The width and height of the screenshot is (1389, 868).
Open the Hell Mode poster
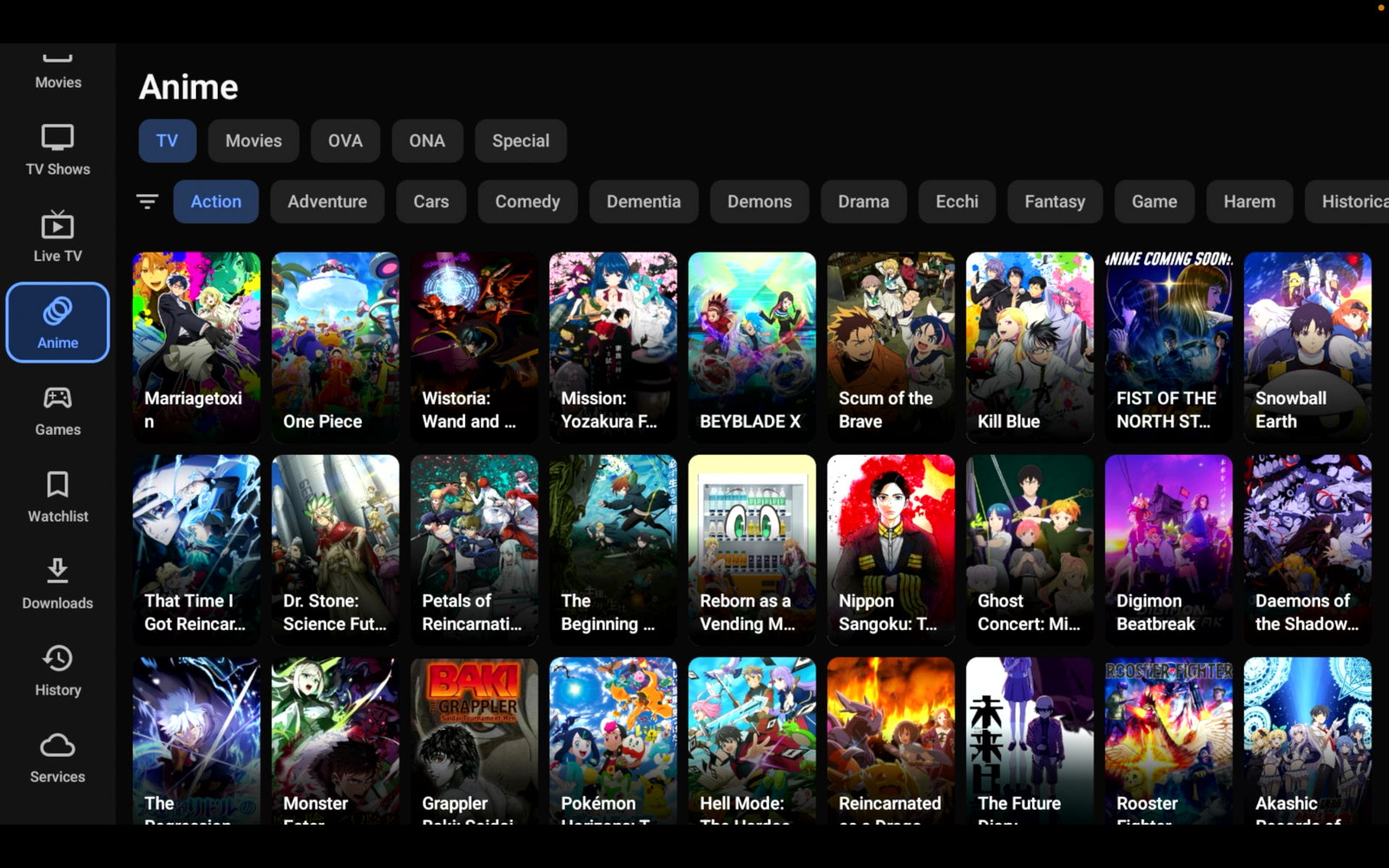pos(753,740)
